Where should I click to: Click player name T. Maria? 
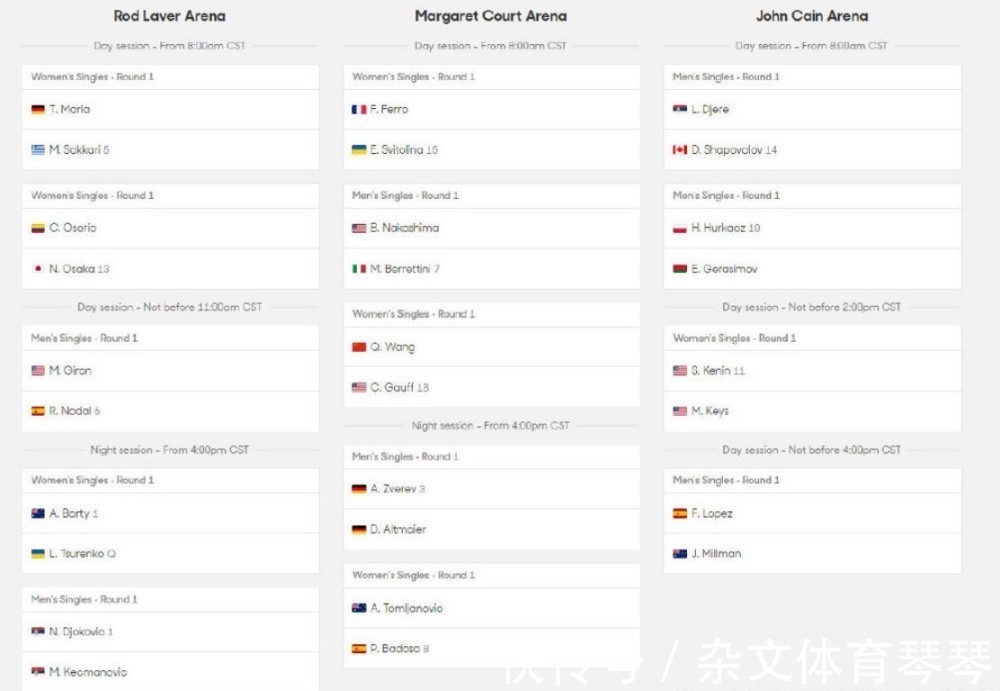70,110
